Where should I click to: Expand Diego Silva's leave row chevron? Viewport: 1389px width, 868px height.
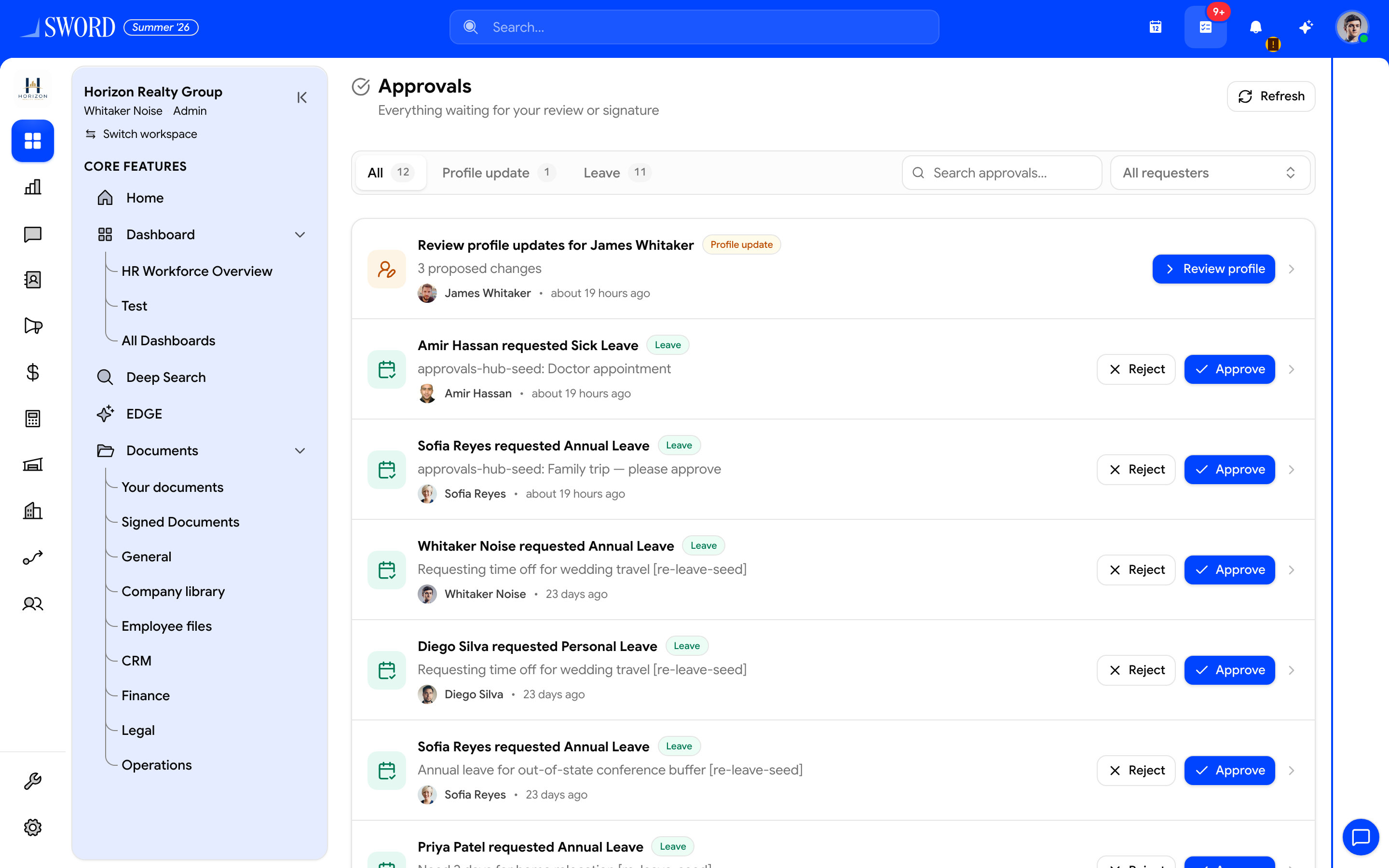coord(1292,670)
